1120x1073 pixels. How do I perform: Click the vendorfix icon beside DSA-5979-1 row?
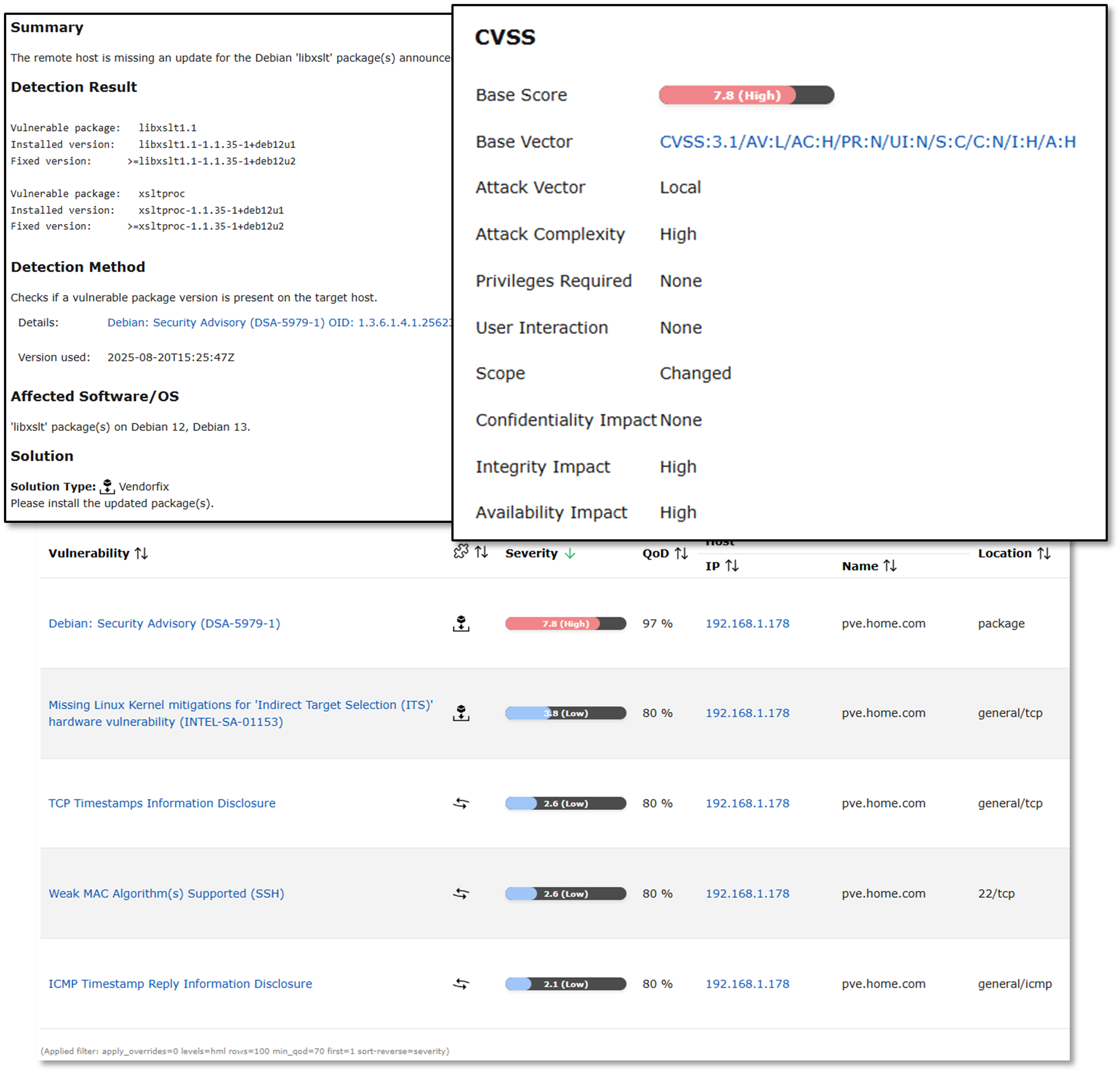tap(460, 624)
